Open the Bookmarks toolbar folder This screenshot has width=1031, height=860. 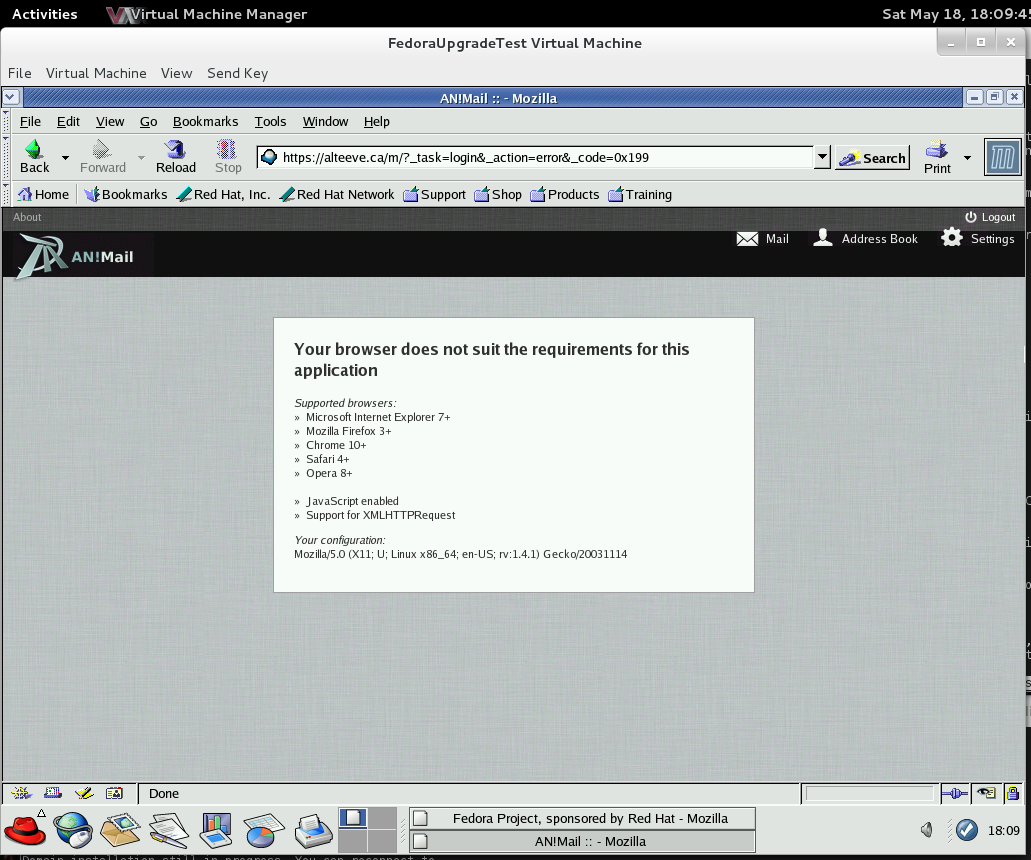(126, 195)
